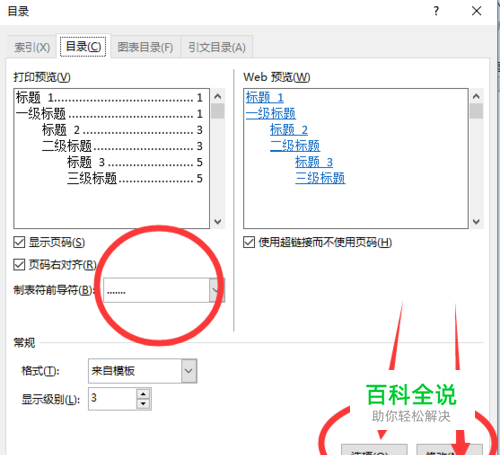
Task: Toggle the 页码右对齐(R) checkbox
Action: pos(19,265)
